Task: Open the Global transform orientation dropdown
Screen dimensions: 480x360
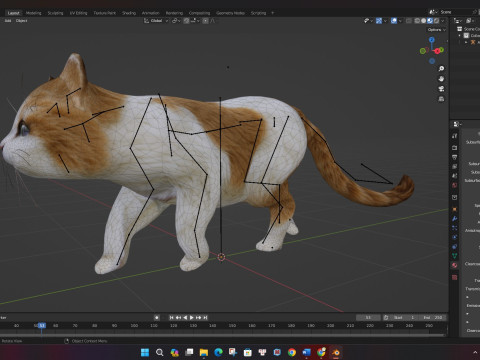Action: 156,21
